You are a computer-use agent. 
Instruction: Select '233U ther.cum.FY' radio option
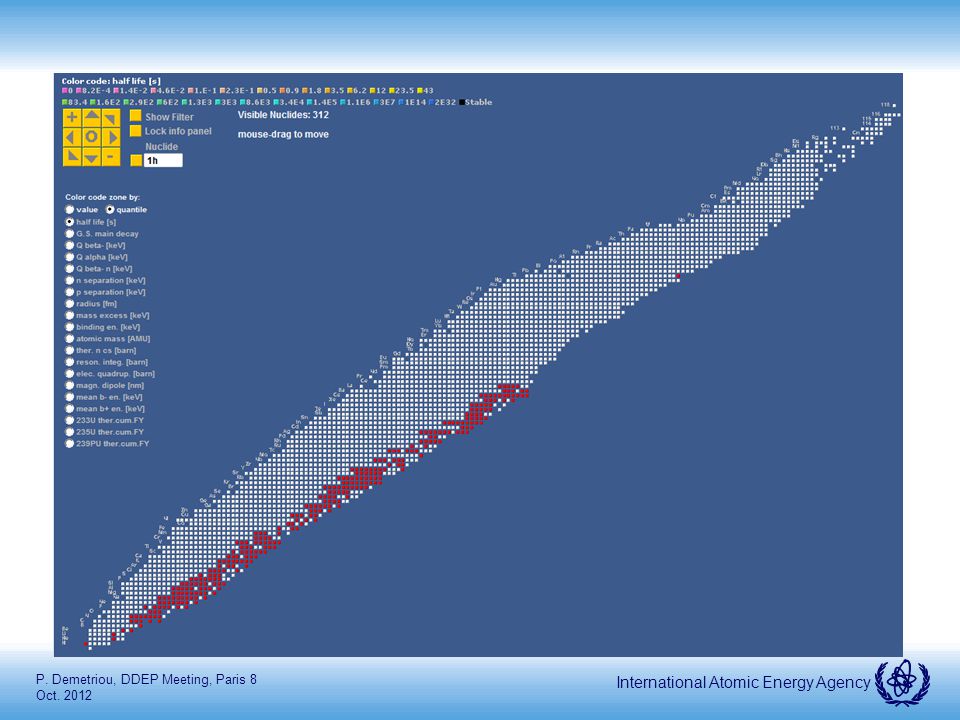click(x=70, y=420)
